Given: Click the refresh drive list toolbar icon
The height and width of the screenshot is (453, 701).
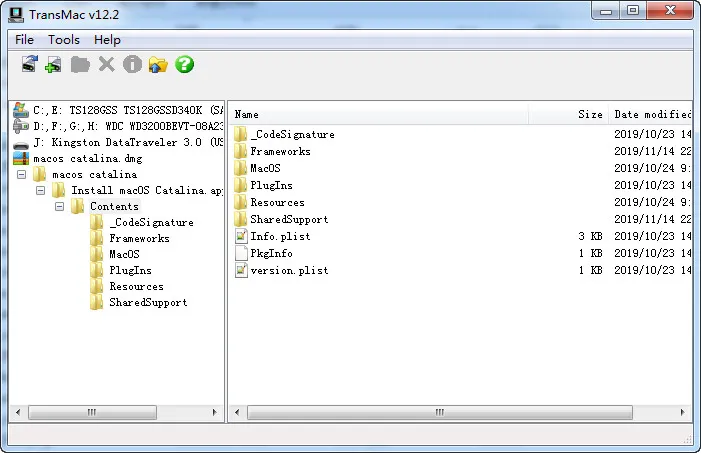Looking at the screenshot, I should 30,64.
